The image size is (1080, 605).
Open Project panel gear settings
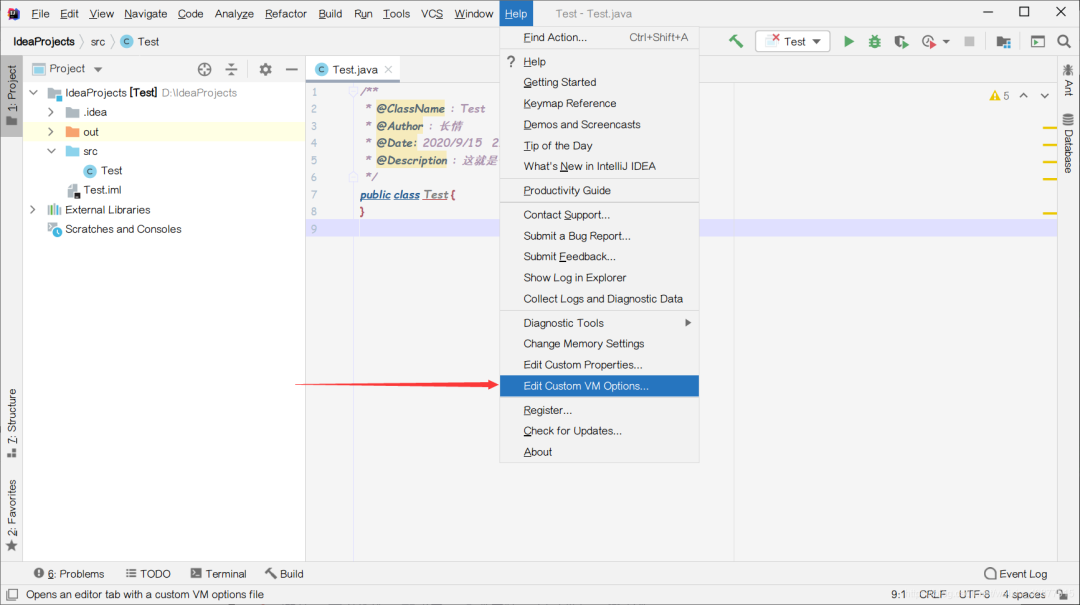(265, 69)
